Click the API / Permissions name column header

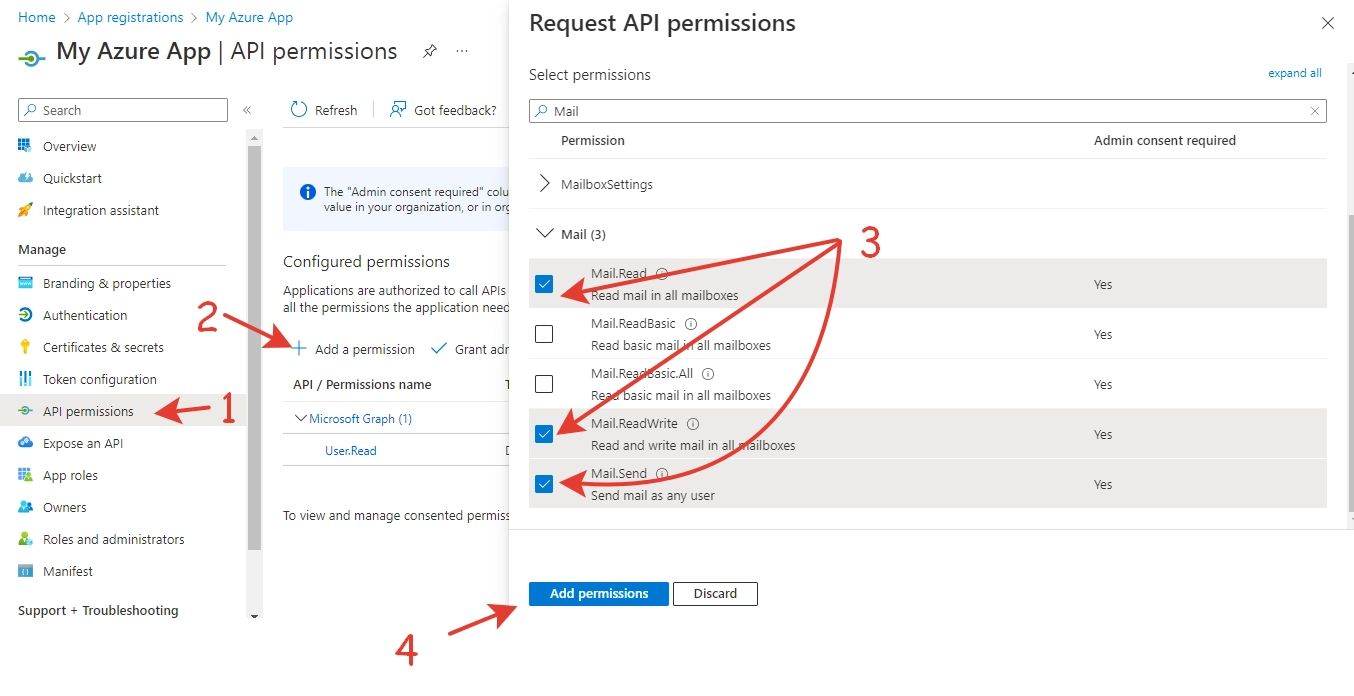[362, 384]
